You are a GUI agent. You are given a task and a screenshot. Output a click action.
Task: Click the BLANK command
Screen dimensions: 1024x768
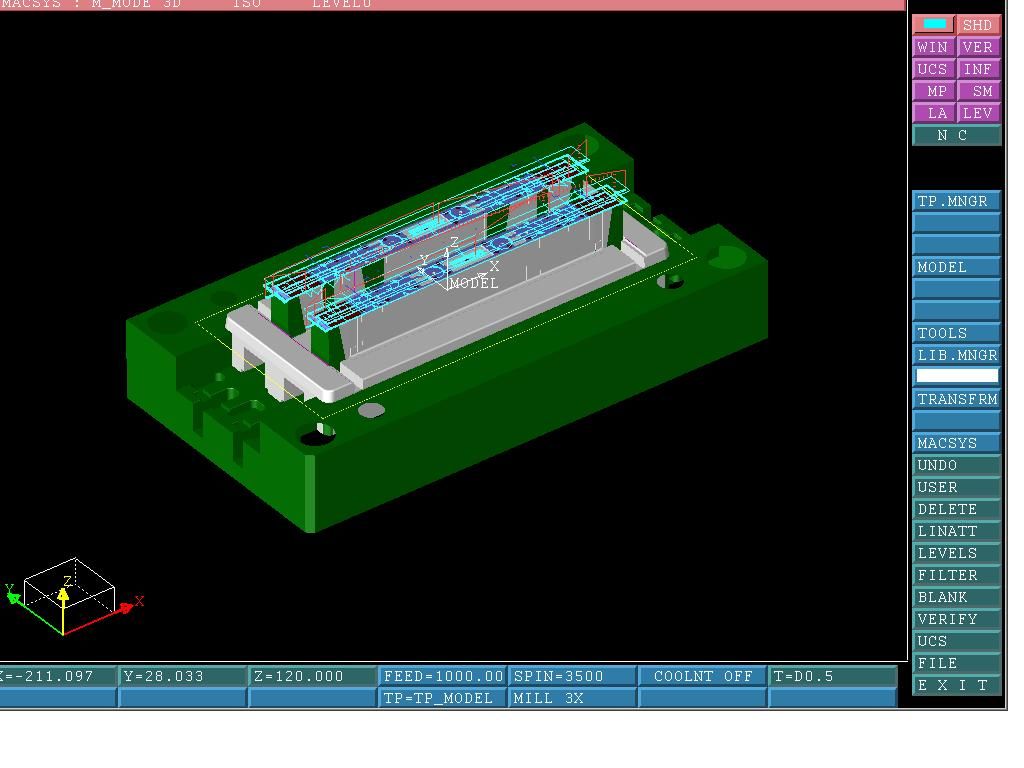[956, 598]
